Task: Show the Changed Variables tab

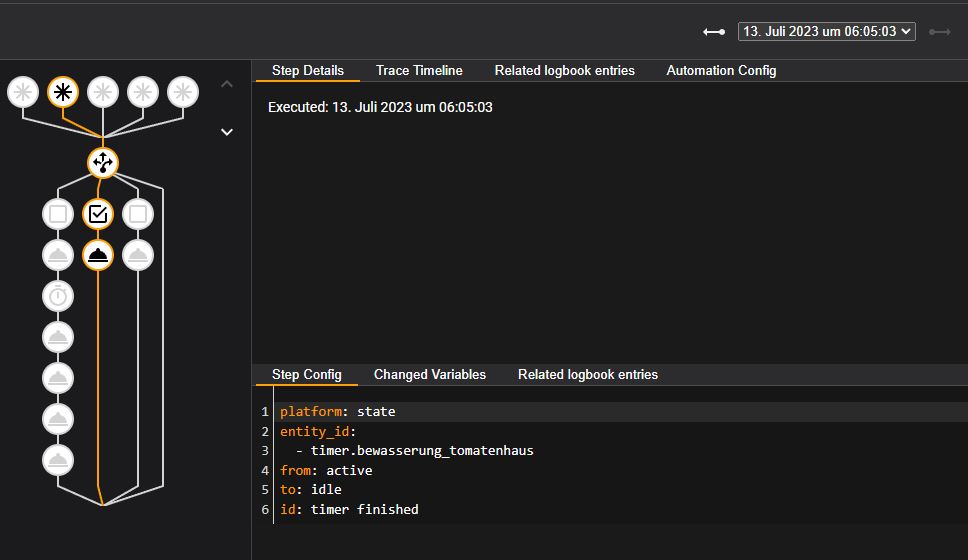Action: click(x=429, y=375)
